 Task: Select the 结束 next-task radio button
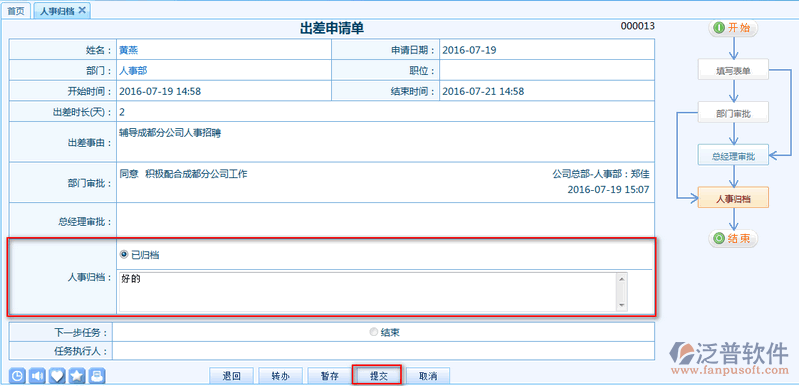374,332
